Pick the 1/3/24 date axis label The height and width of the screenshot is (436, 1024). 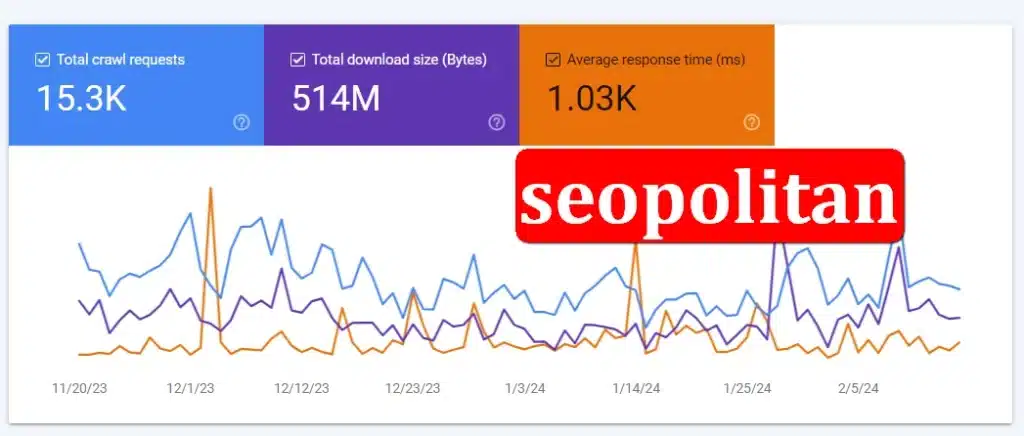point(525,388)
